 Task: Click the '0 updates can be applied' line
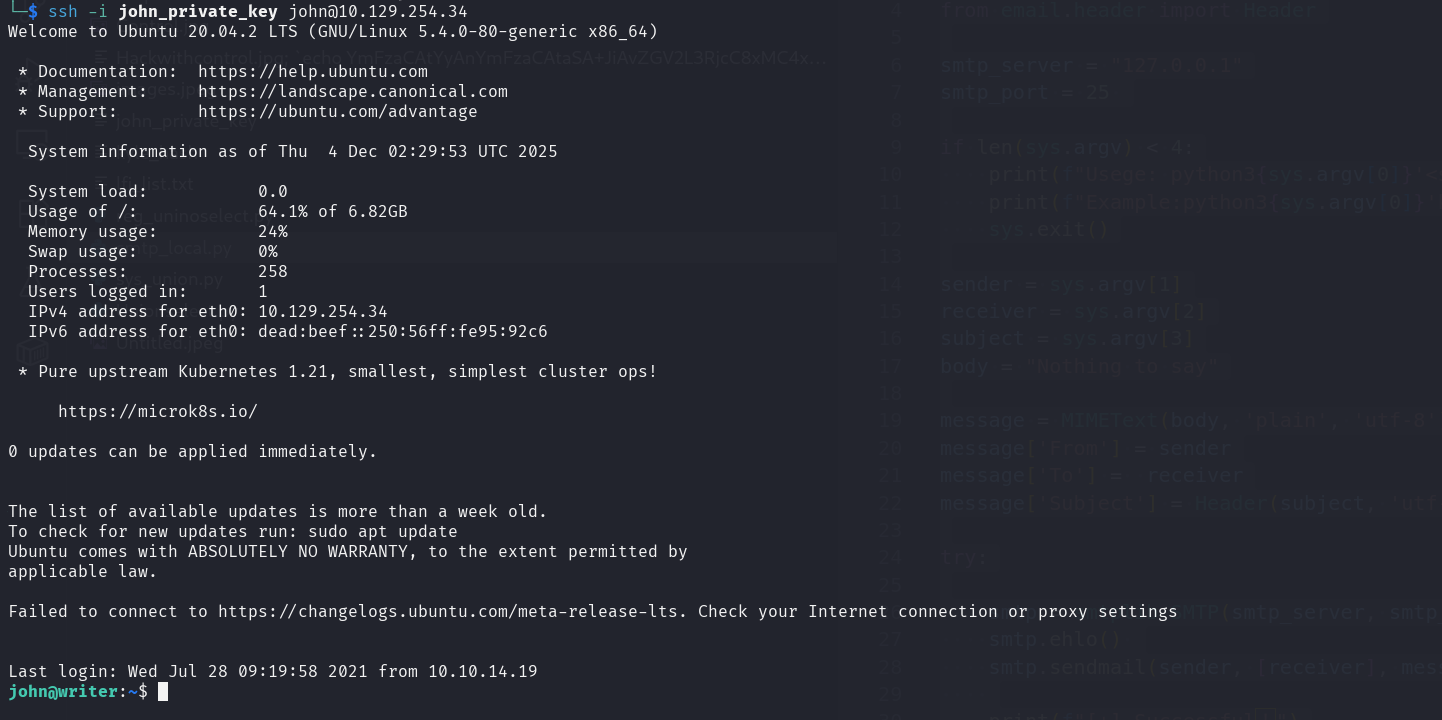192,451
